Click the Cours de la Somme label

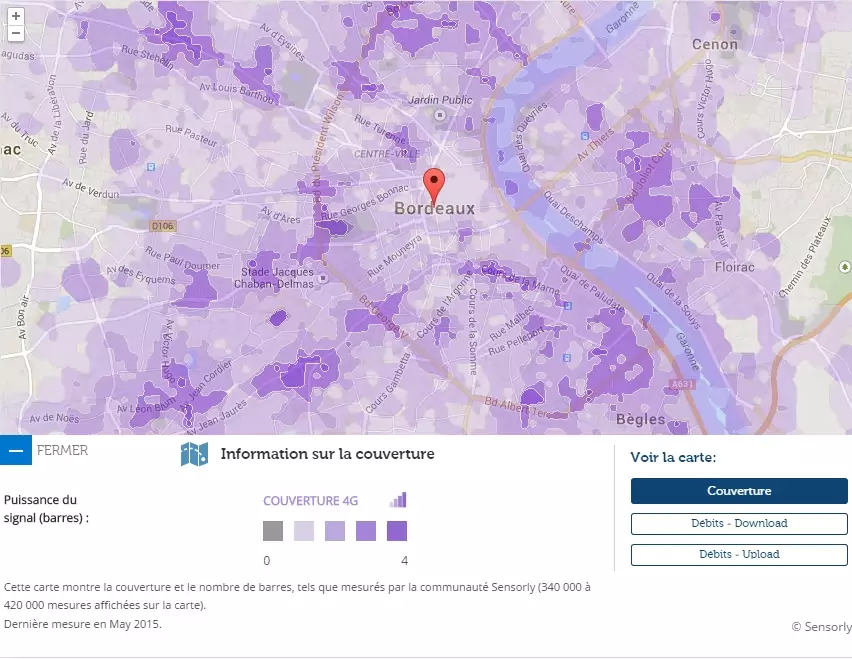coord(473,331)
